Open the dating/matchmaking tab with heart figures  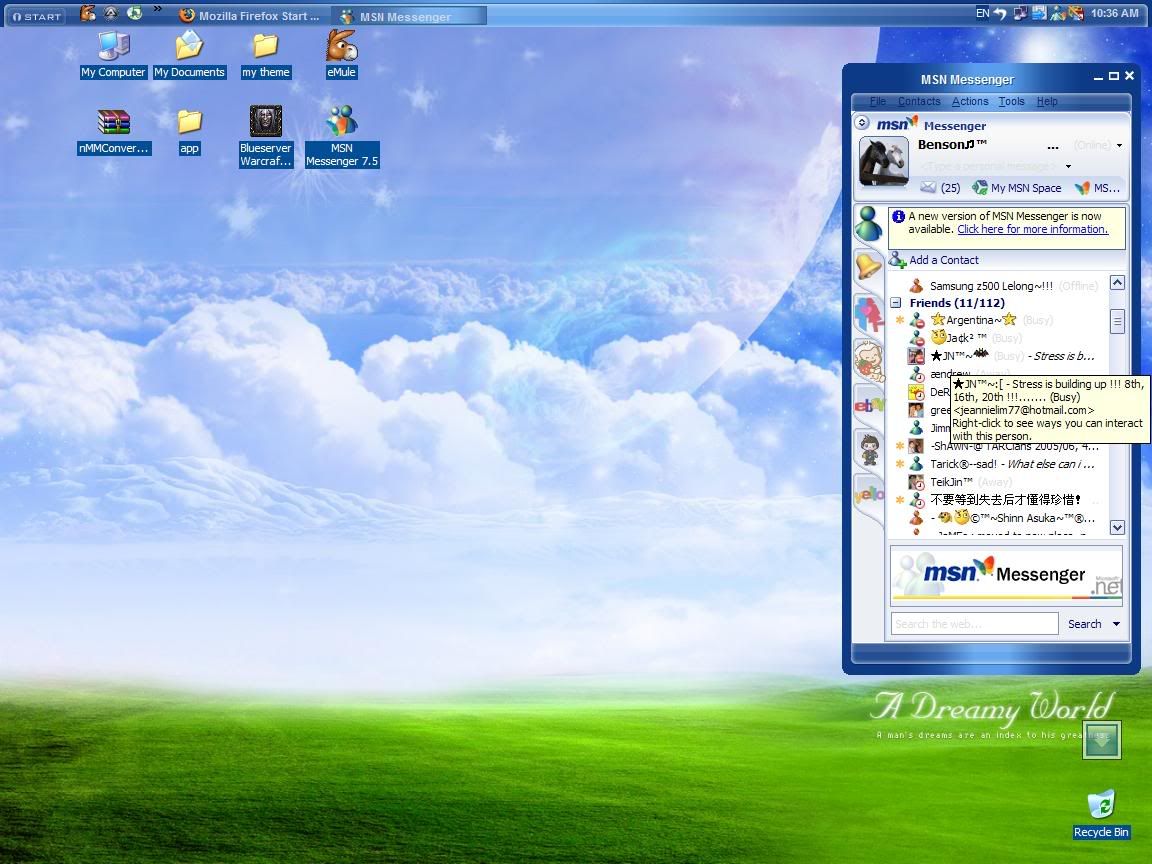(x=868, y=314)
